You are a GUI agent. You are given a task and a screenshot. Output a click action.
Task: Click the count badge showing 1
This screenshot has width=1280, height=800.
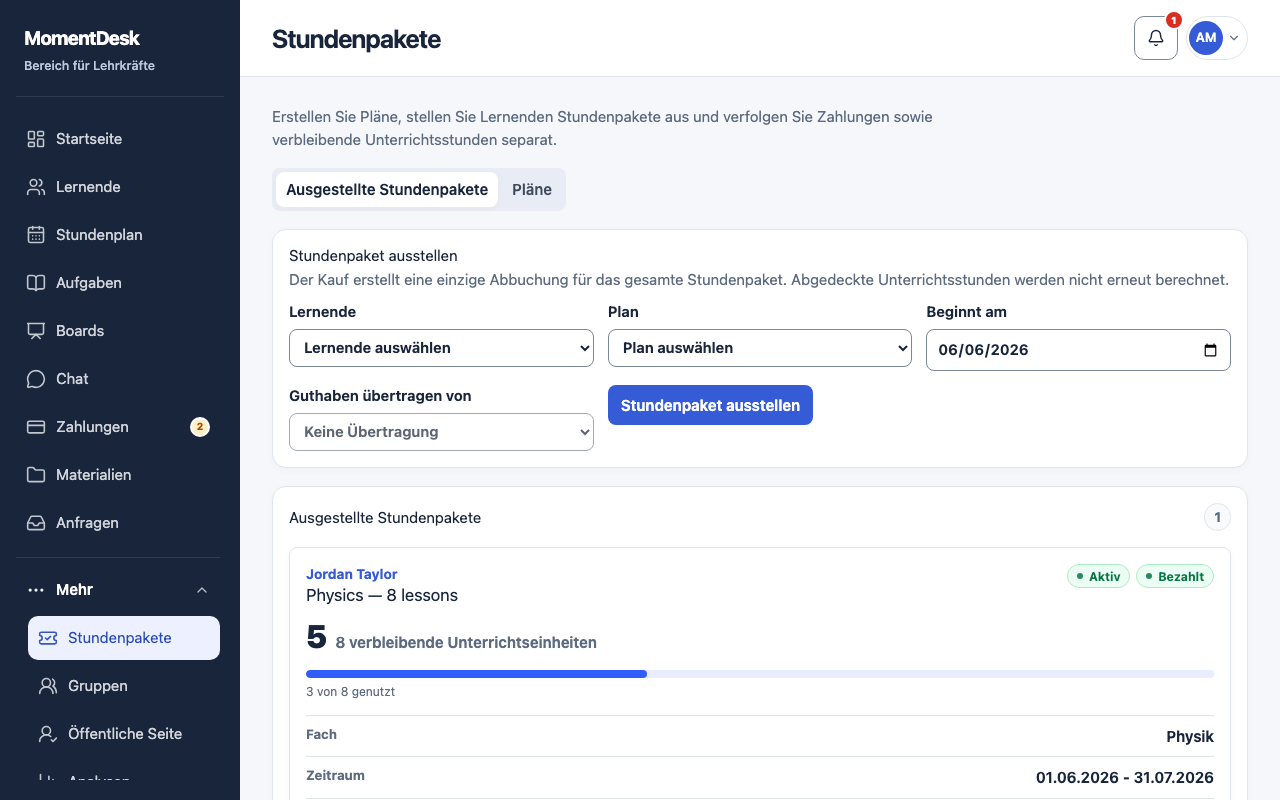tap(1217, 518)
